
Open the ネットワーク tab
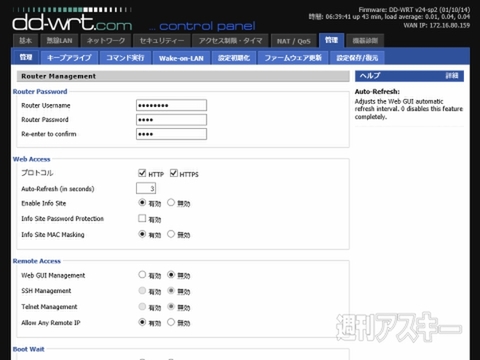point(106,41)
